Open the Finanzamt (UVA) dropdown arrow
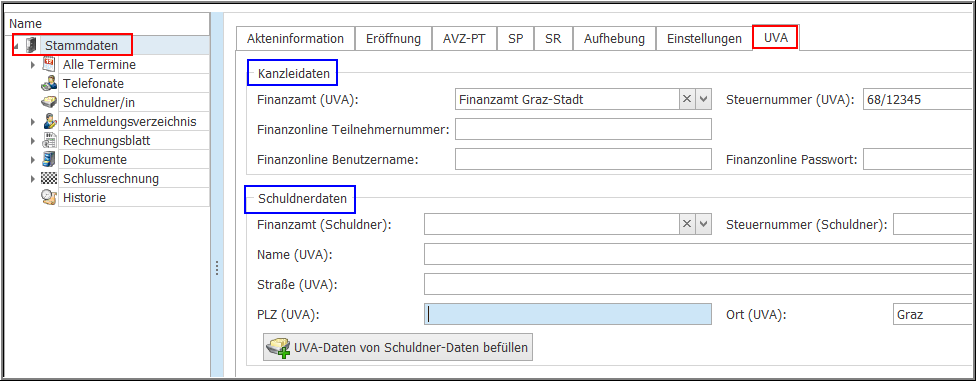Viewport: 976px width, 381px height. [x=703, y=99]
